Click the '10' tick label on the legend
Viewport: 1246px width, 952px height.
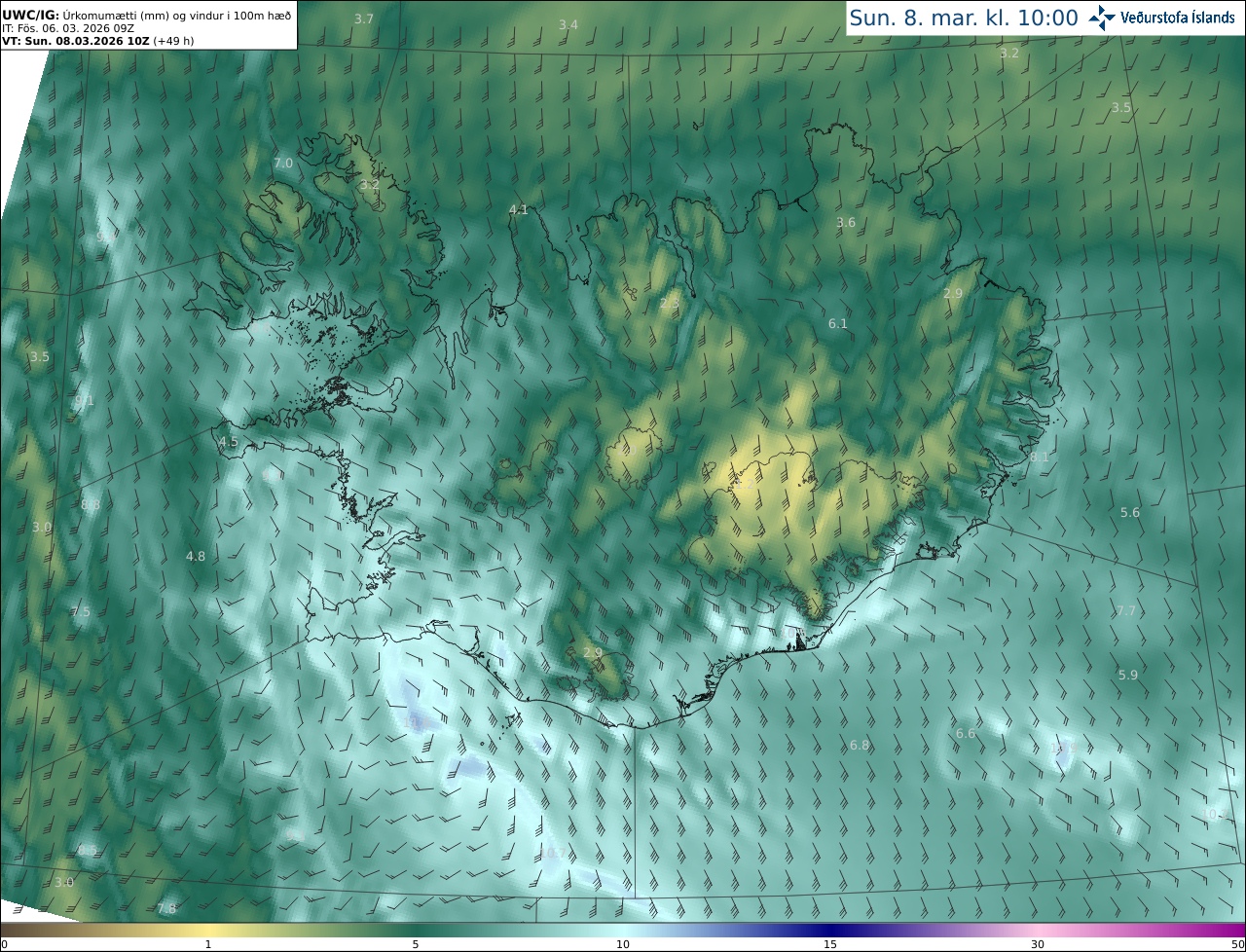(x=623, y=944)
